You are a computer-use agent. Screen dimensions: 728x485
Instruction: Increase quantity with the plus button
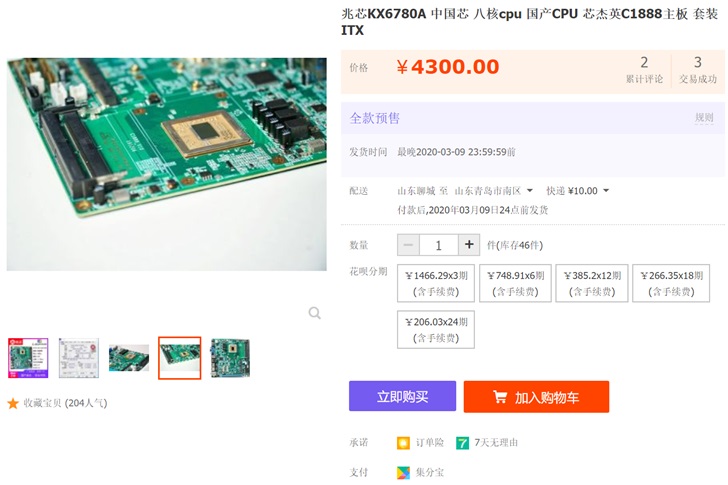(469, 245)
